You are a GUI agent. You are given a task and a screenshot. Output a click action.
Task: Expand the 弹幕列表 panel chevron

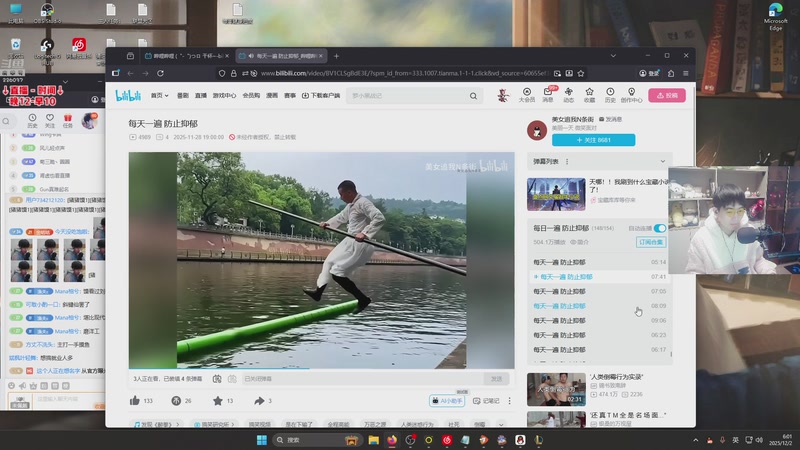(x=663, y=161)
